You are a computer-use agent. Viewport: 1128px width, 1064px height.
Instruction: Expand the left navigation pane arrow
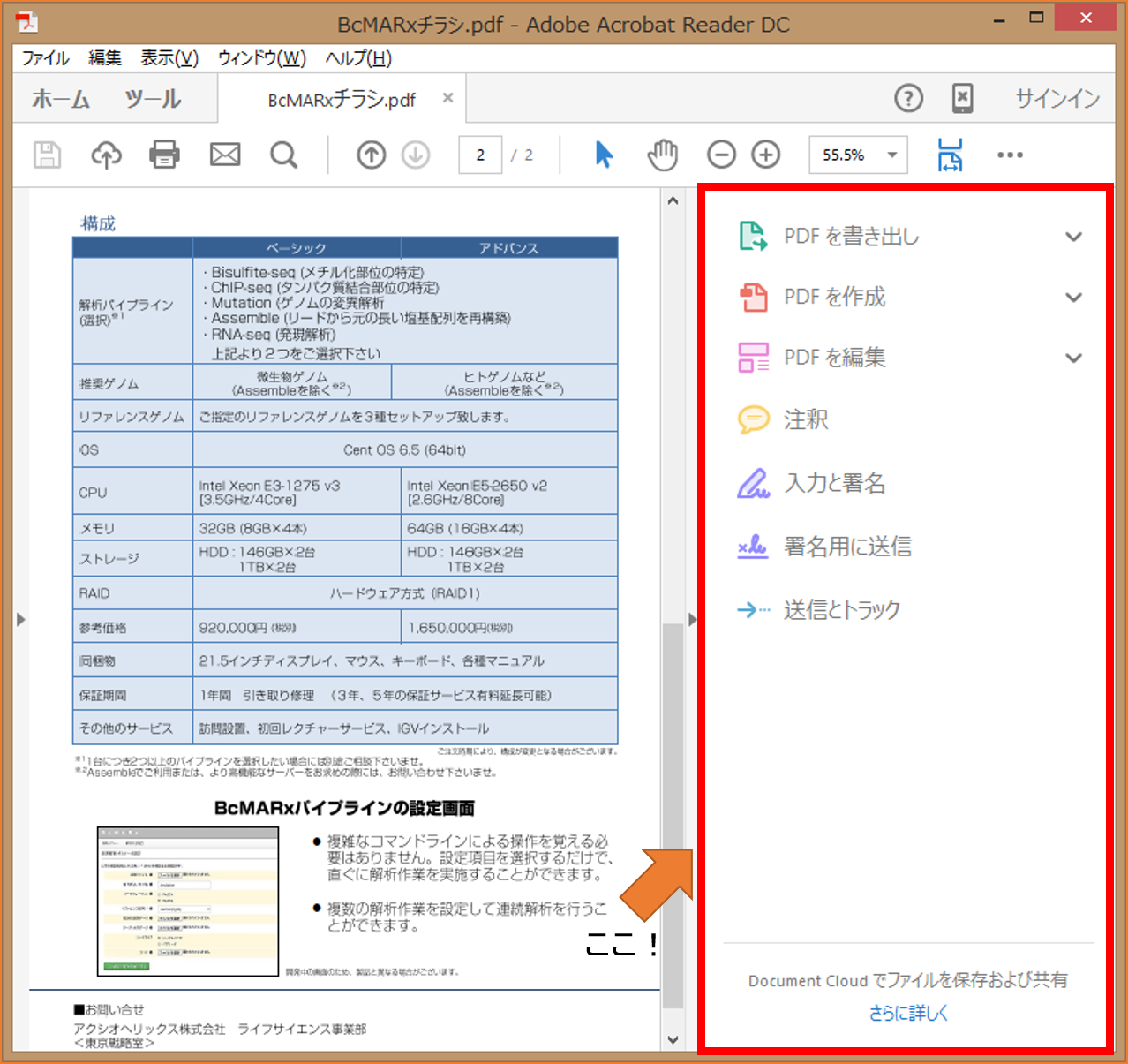21,620
